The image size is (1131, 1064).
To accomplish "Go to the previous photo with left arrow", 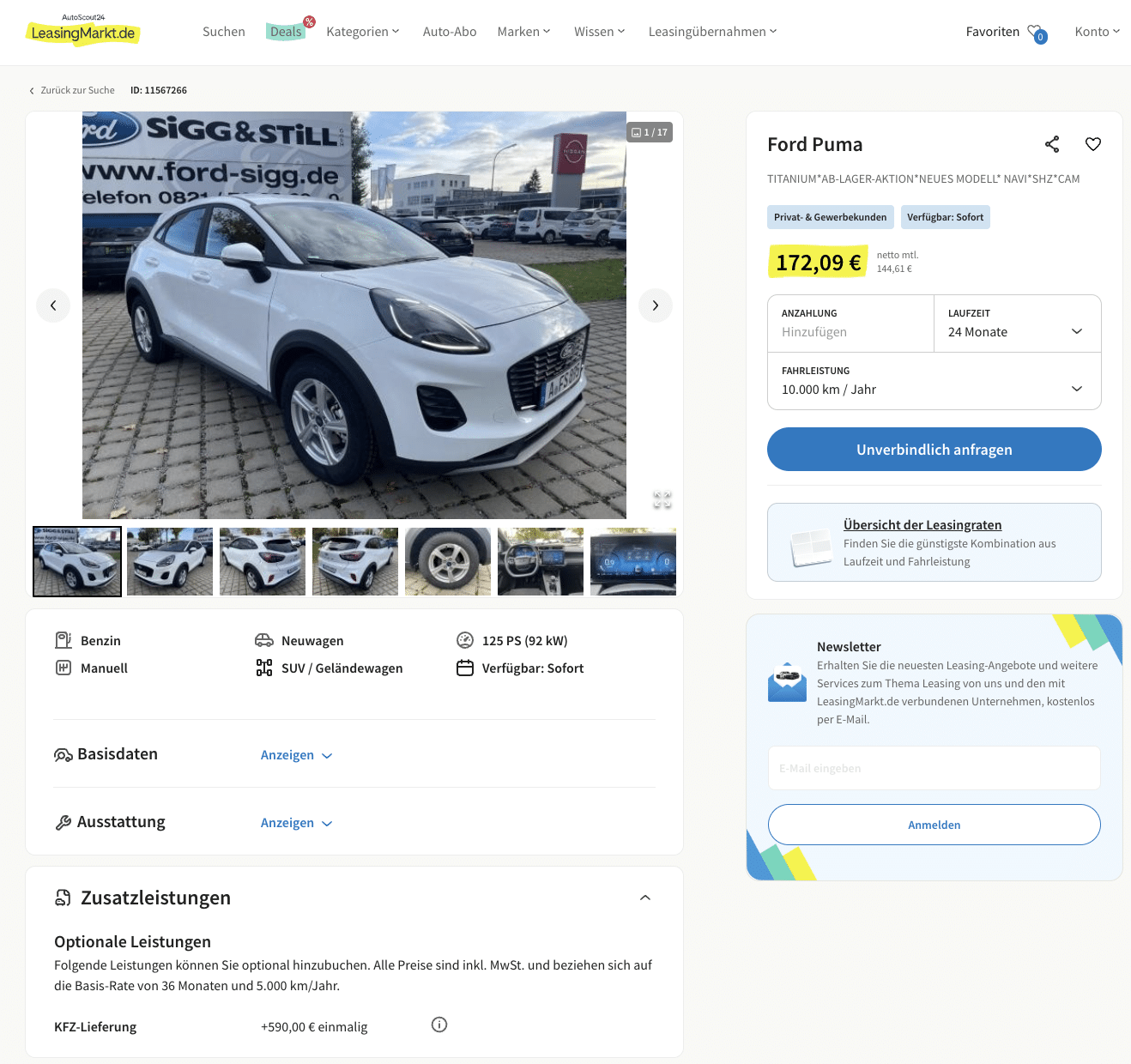I will coord(53,305).
